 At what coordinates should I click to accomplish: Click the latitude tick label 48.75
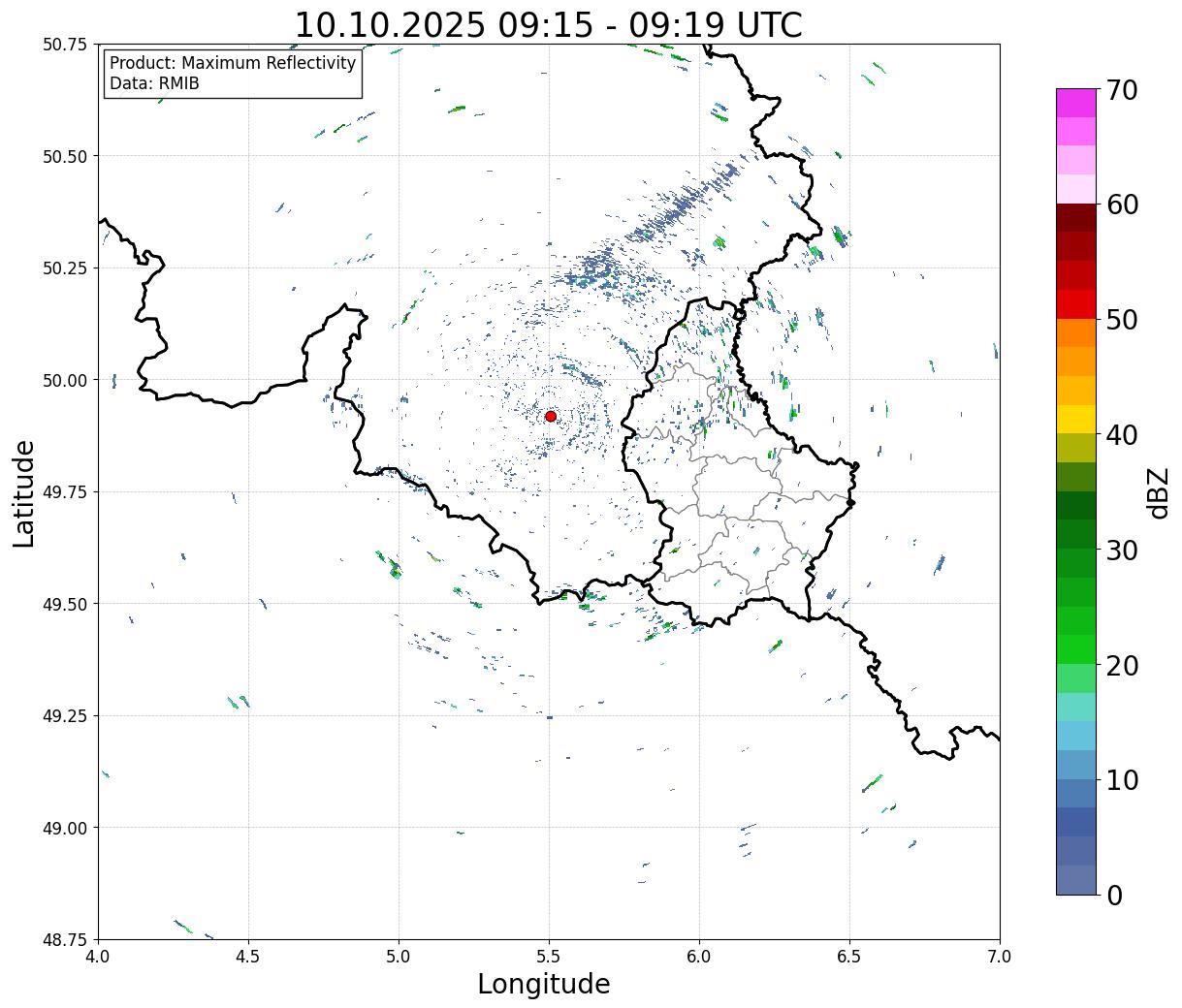(65, 940)
